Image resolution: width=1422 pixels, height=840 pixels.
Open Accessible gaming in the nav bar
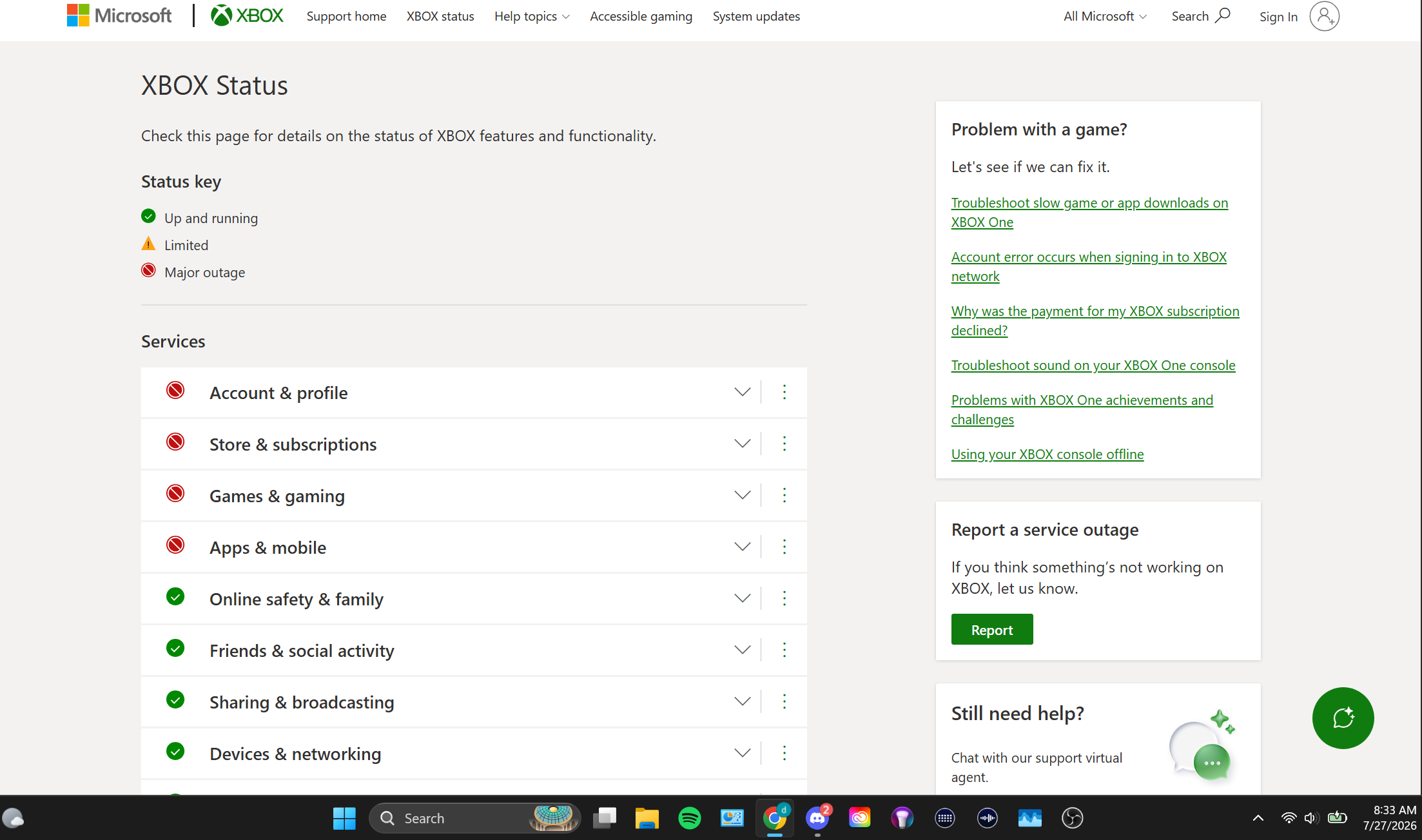point(641,16)
